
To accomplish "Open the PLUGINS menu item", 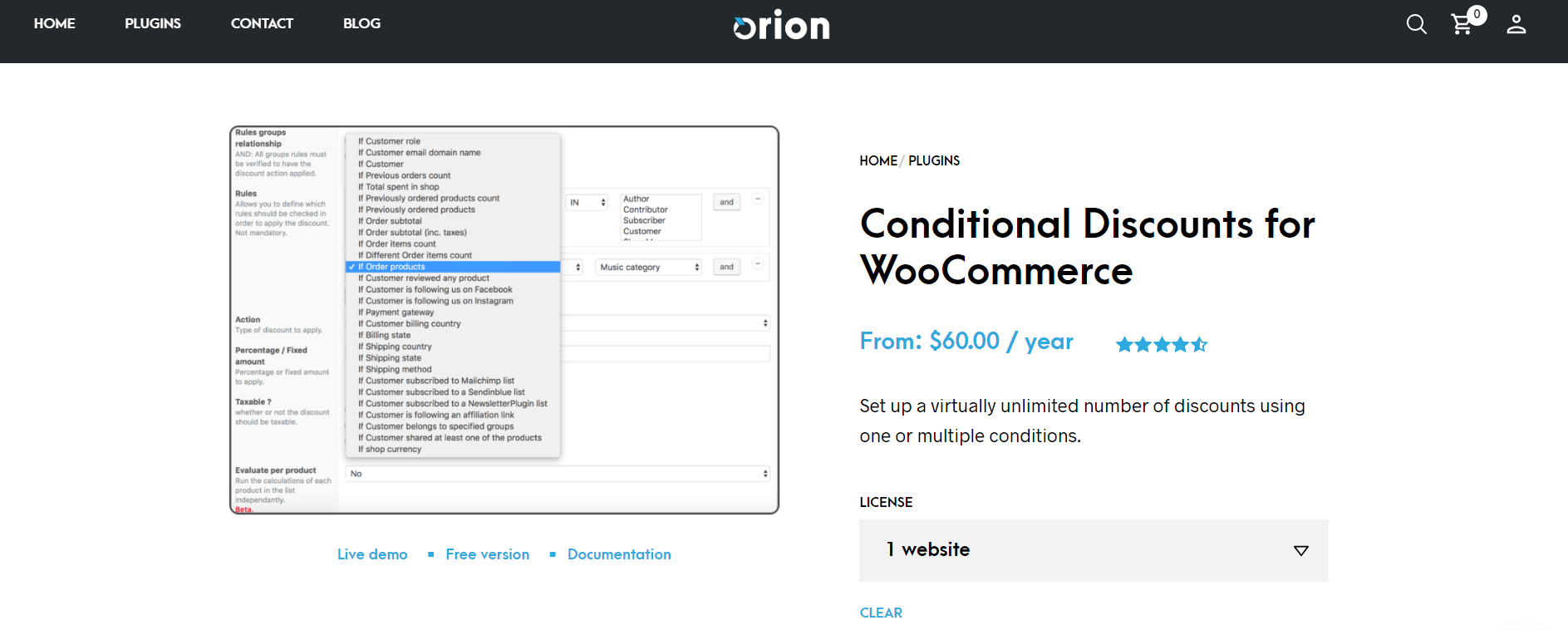I will (153, 23).
